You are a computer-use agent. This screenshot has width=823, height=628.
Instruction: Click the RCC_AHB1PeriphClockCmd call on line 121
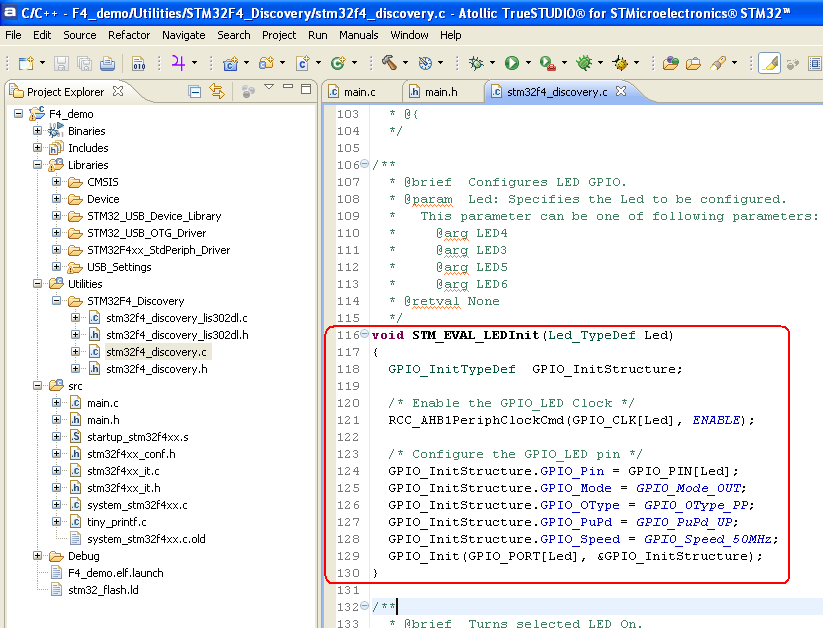click(x=476, y=420)
